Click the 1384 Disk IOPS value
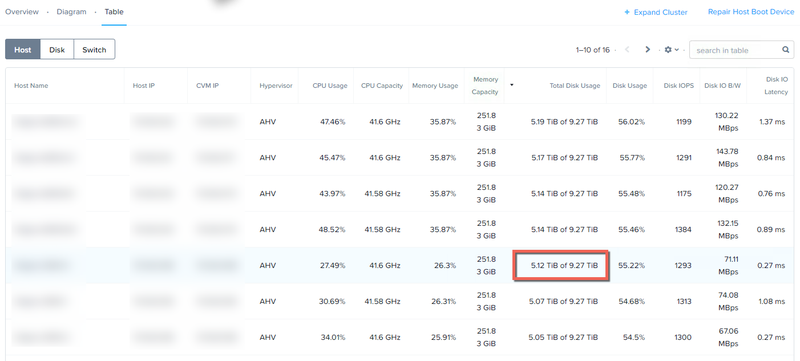The width and height of the screenshot is (800, 361). coord(683,229)
